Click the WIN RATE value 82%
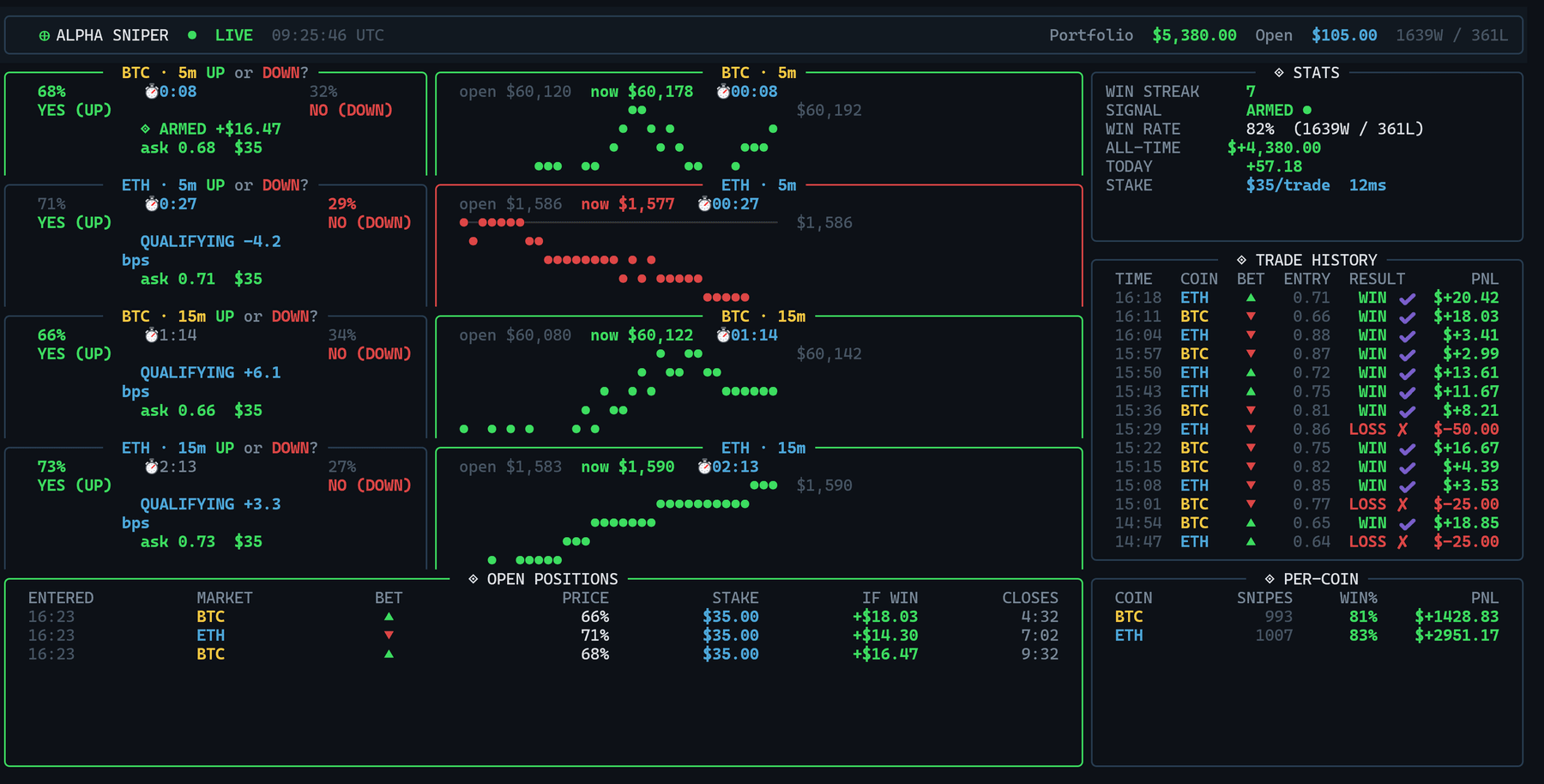This screenshot has width=1544, height=784. (1260, 129)
